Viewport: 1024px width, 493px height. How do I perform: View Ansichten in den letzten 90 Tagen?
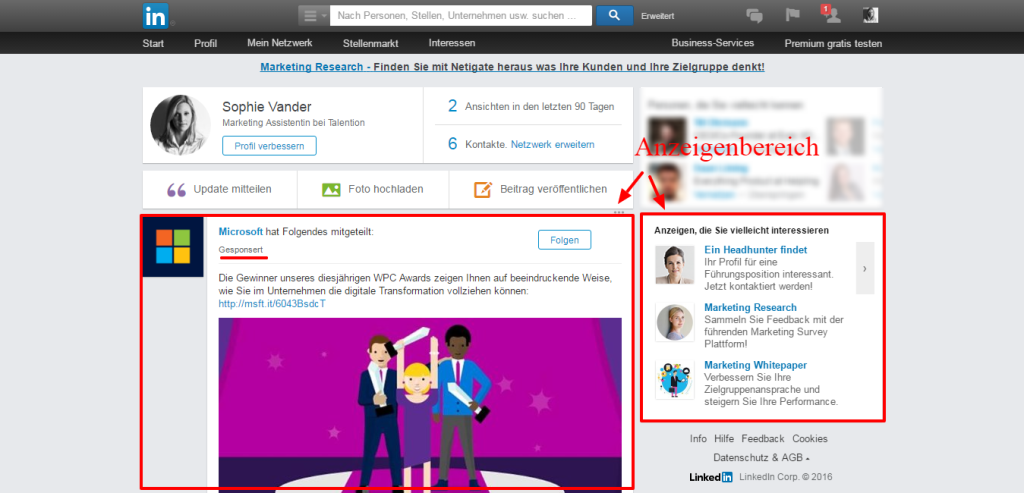[x=530, y=106]
